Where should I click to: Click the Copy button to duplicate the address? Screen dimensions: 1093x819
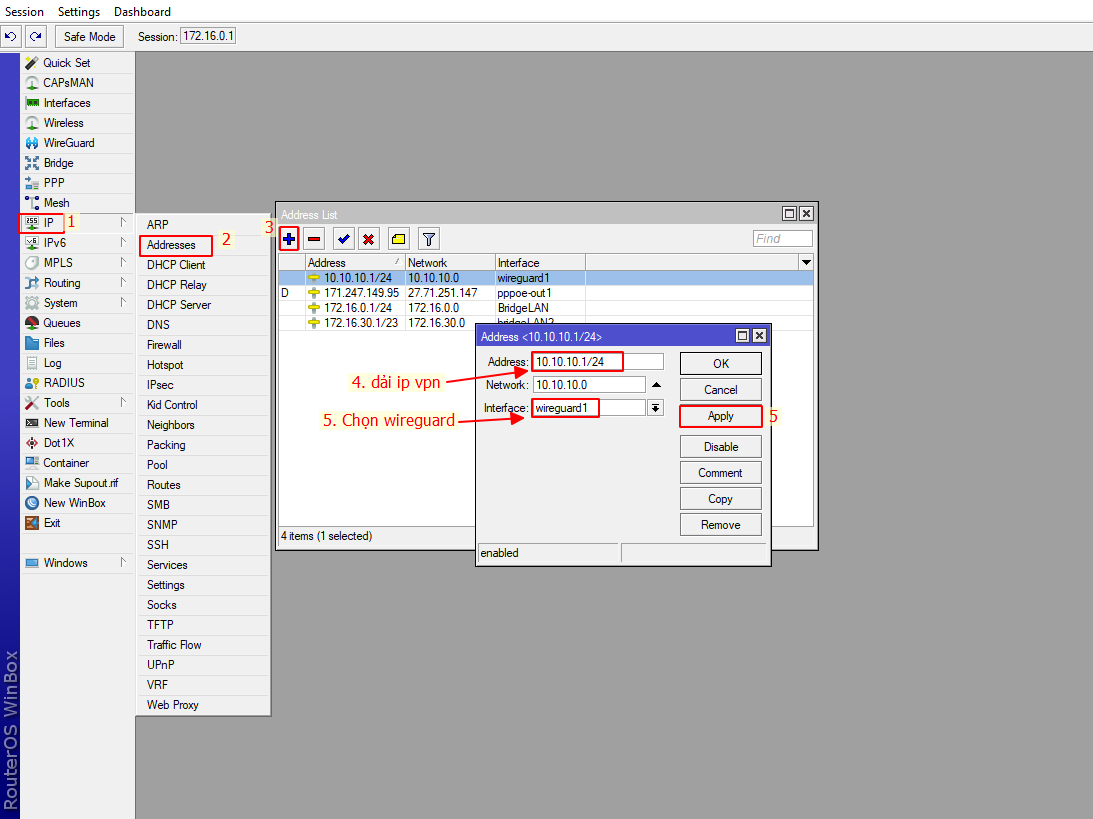point(720,498)
